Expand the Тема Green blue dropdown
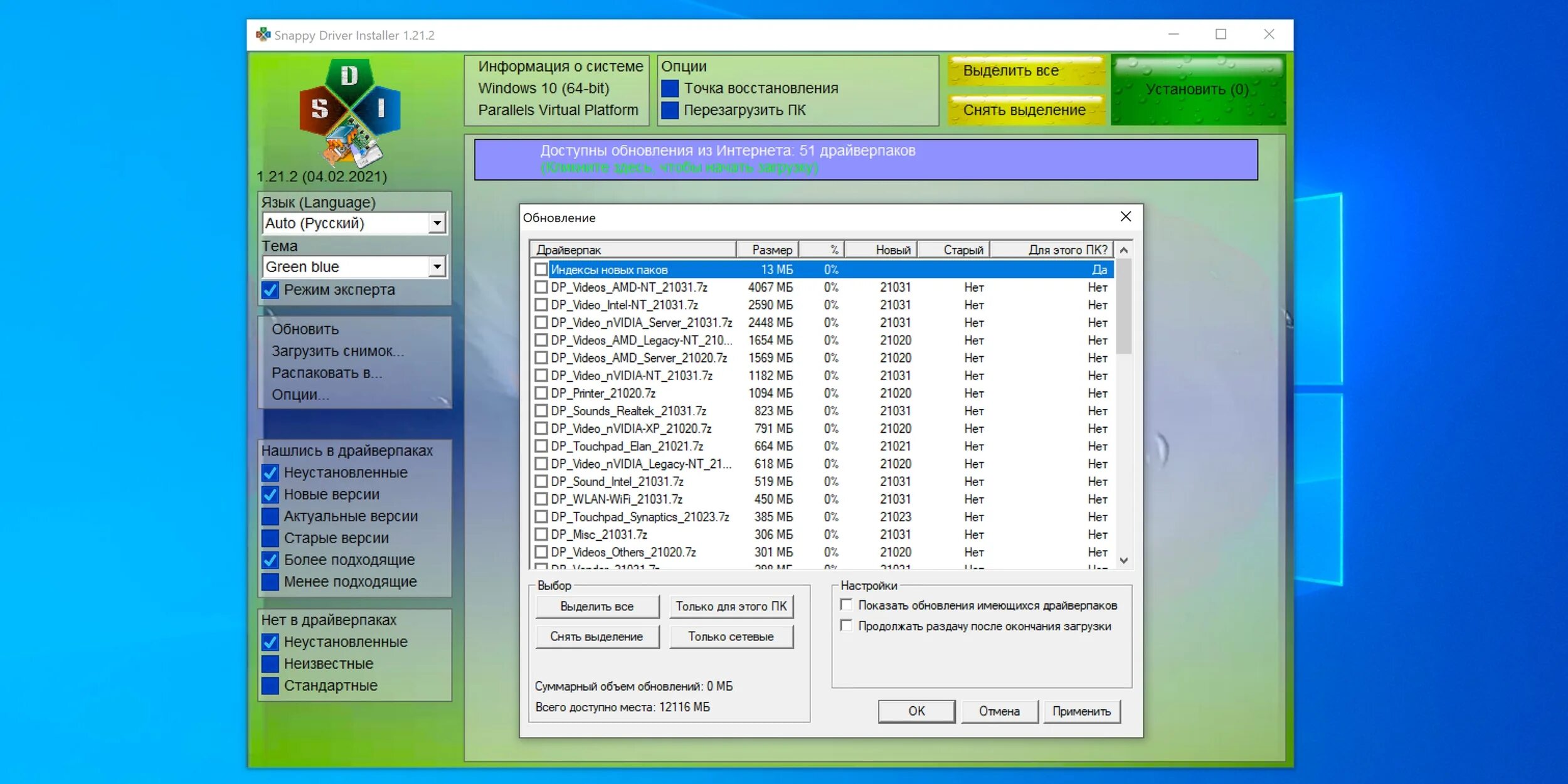Viewport: 1568px width, 784px height. click(x=437, y=267)
